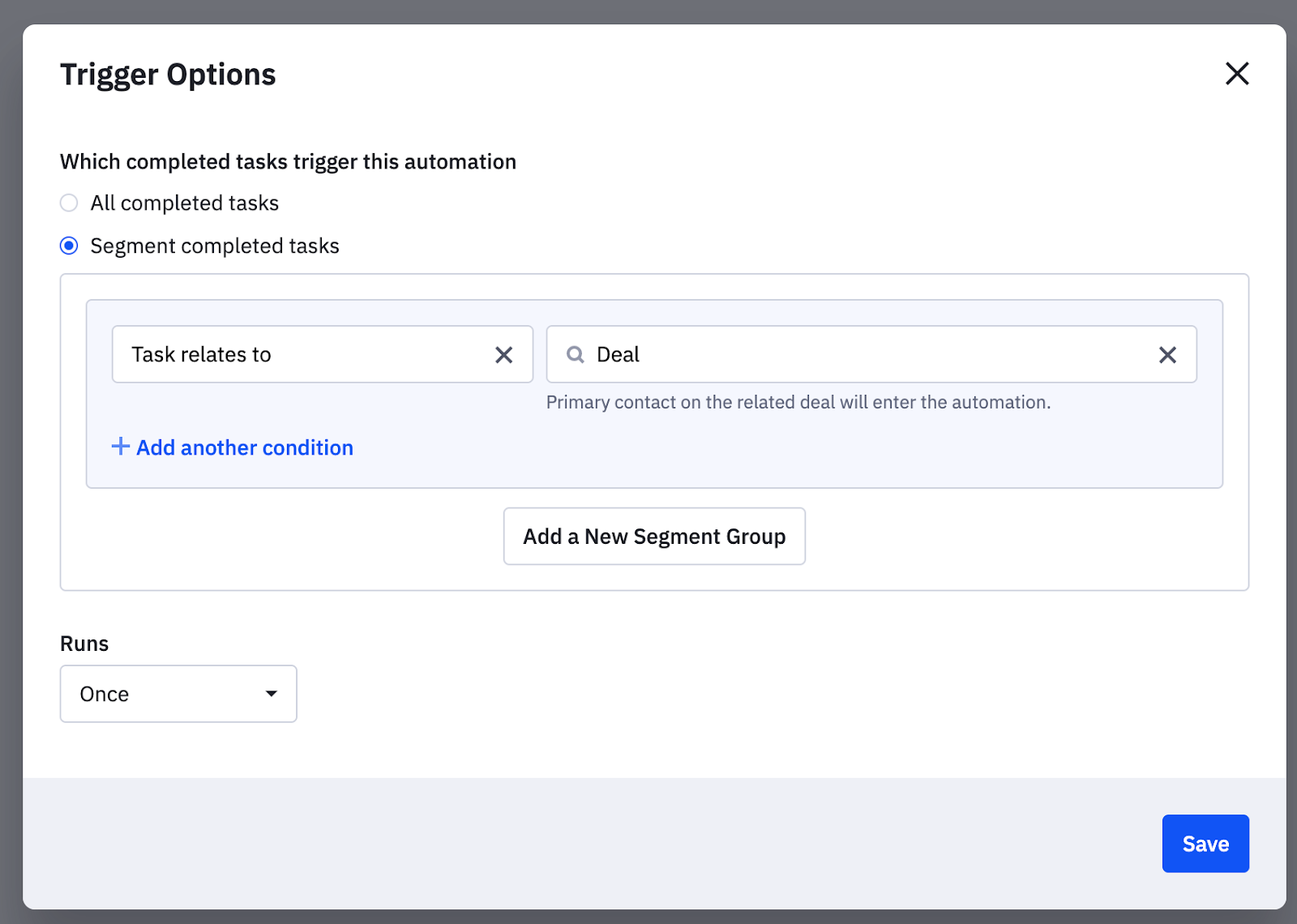Clear the Deal value with its X
Viewport: 1297px width, 924px height.
click(1166, 355)
